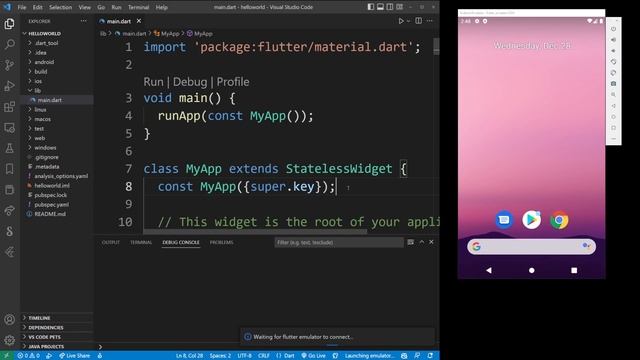Expand the TIMELINE section
This screenshot has width=640, height=360.
click(x=39, y=318)
